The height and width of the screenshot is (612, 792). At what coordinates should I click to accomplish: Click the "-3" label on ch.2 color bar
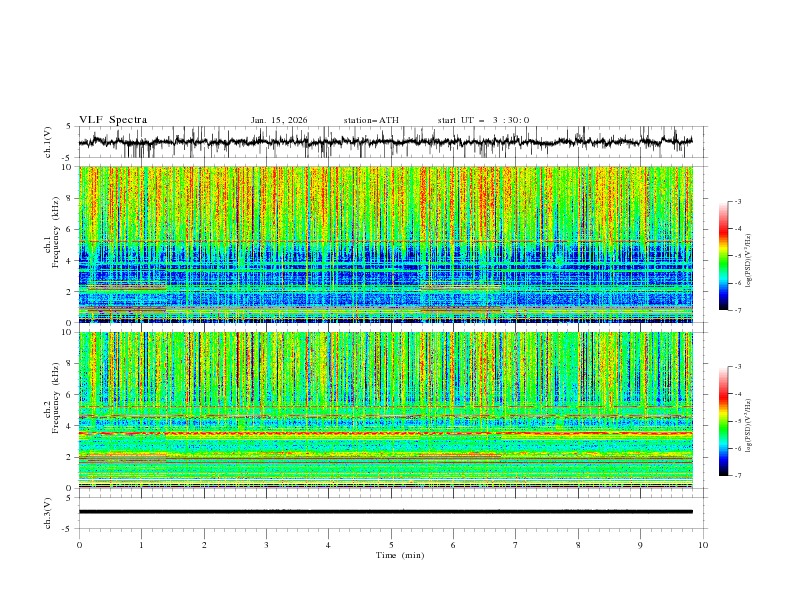click(x=738, y=367)
